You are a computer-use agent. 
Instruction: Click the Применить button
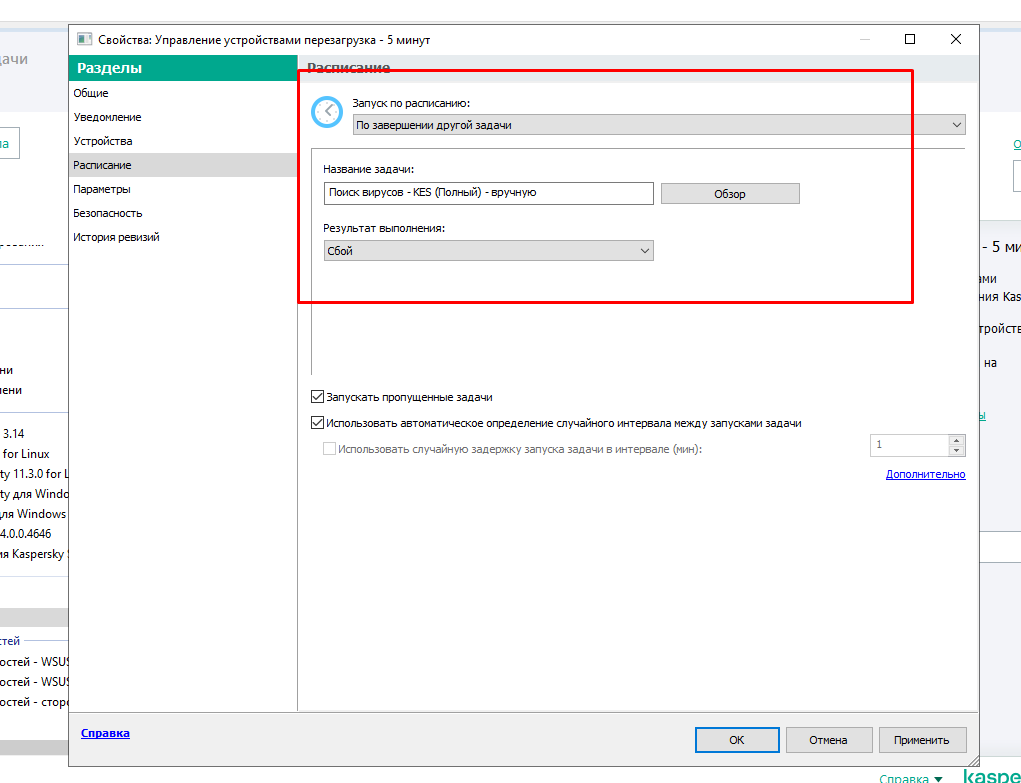[x=921, y=740]
